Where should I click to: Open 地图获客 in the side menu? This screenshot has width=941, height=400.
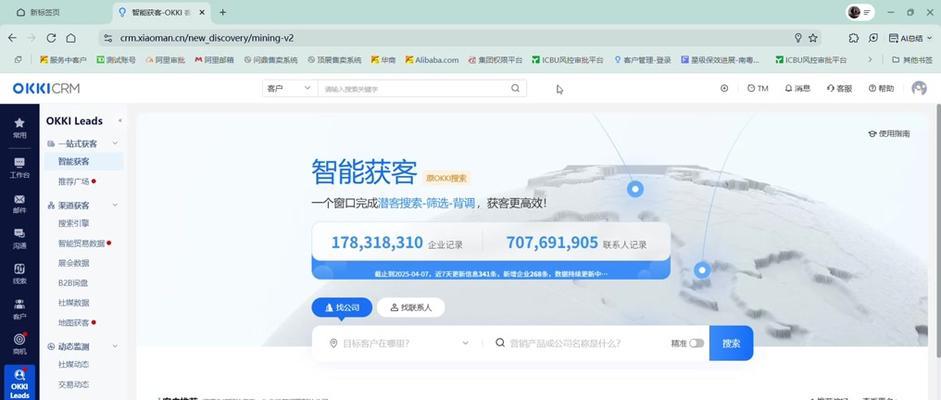(x=73, y=322)
